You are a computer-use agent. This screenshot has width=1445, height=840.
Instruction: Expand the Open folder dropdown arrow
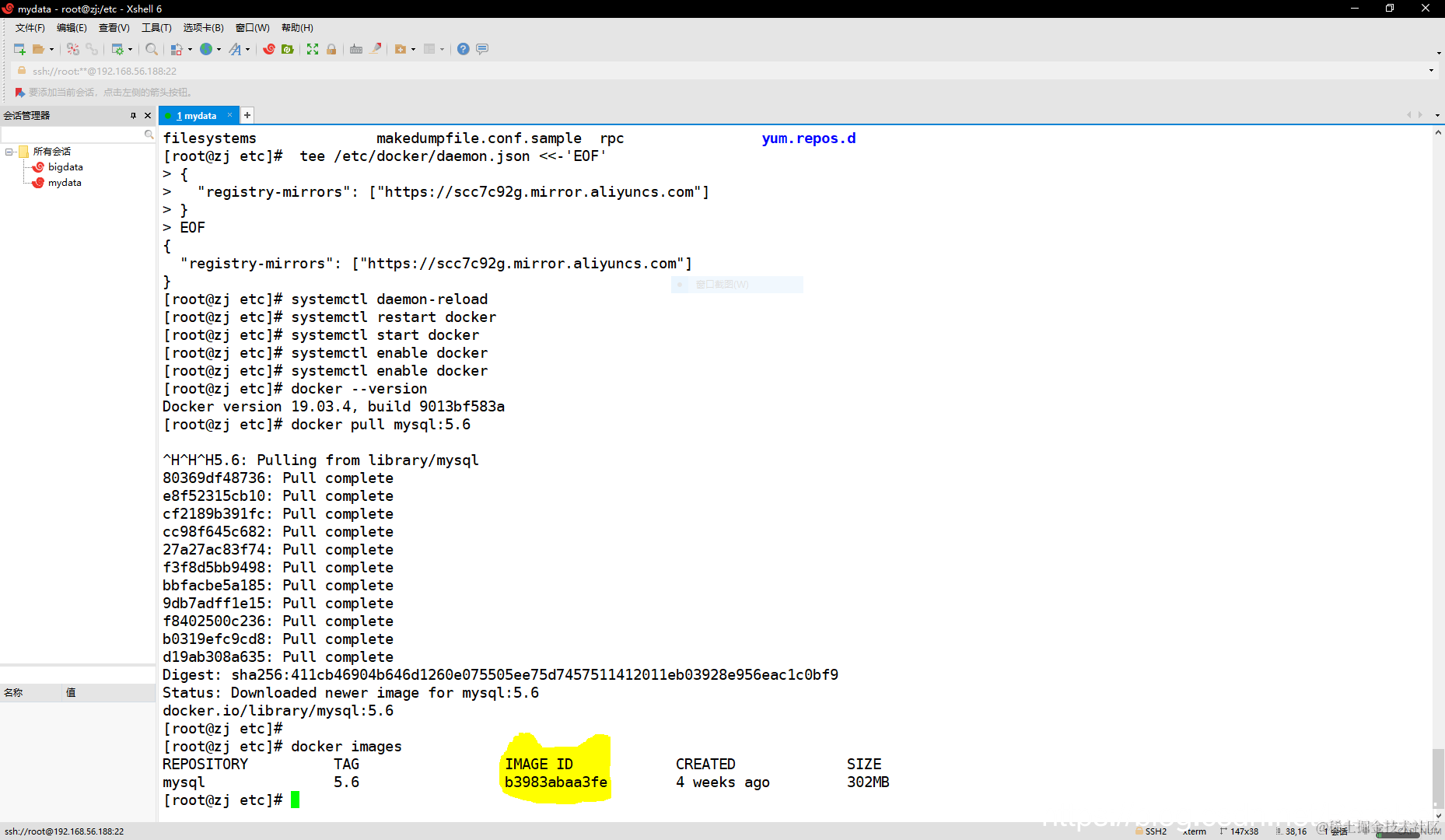point(51,49)
